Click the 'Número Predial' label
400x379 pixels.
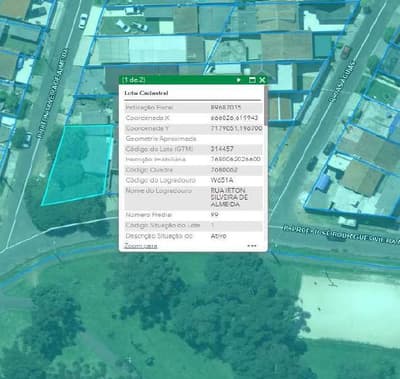click(x=148, y=215)
